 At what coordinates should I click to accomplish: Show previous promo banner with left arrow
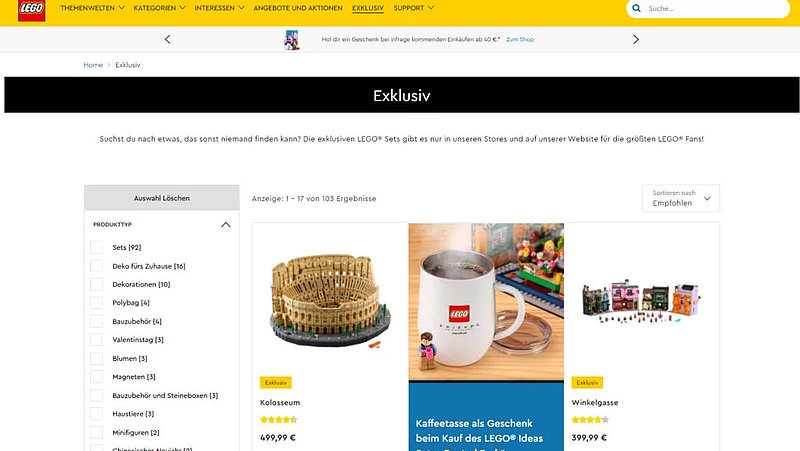point(167,39)
